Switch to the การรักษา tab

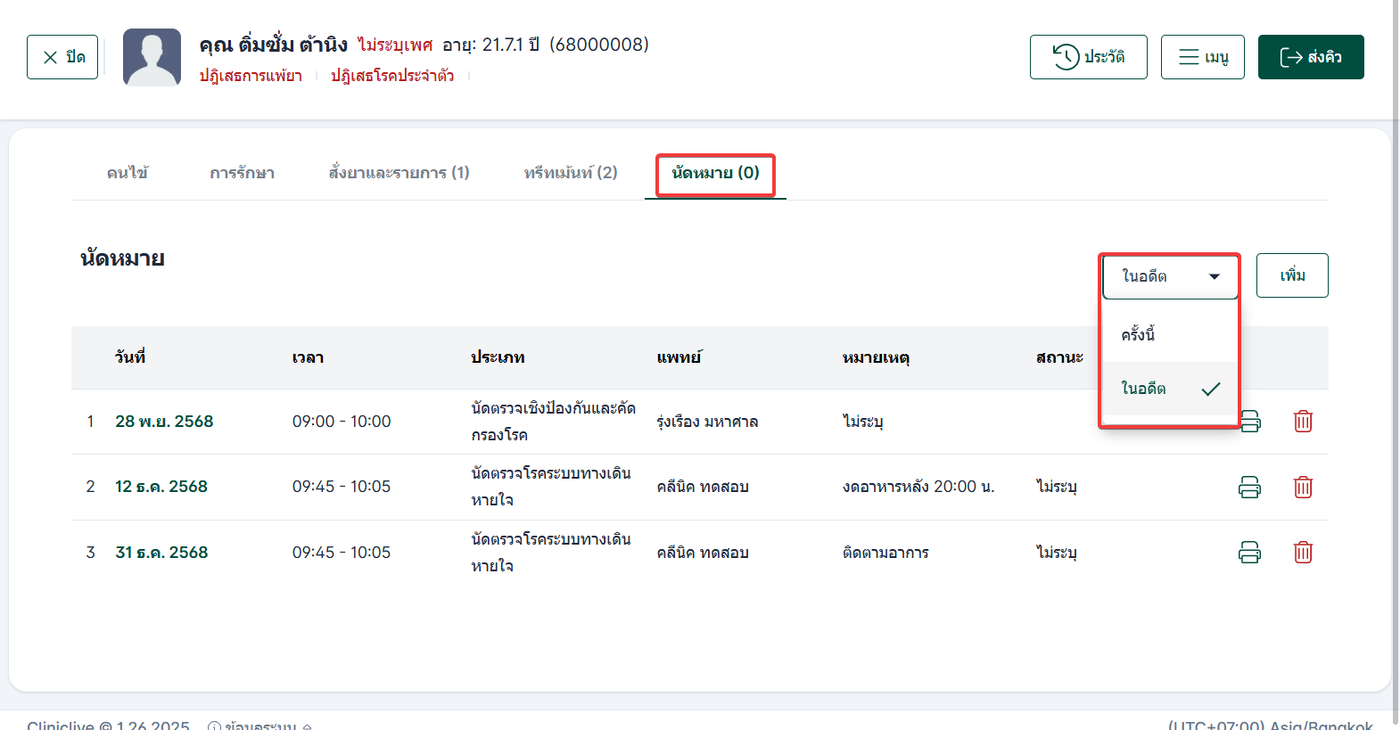[x=242, y=173]
